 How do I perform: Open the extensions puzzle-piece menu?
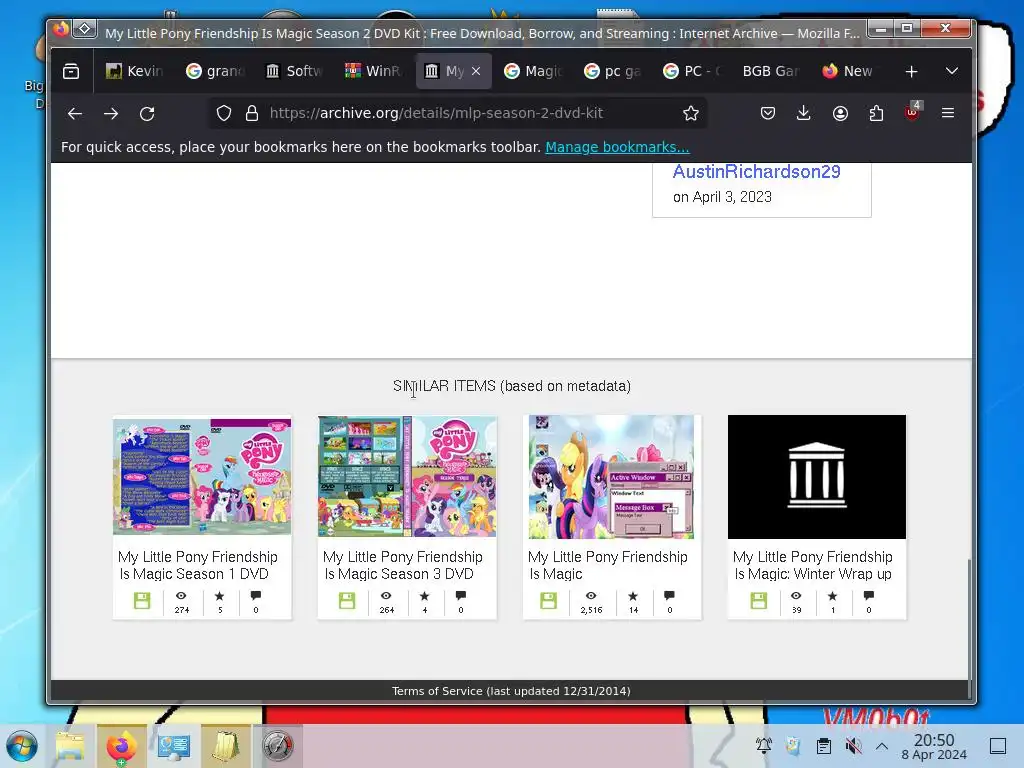coord(876,114)
